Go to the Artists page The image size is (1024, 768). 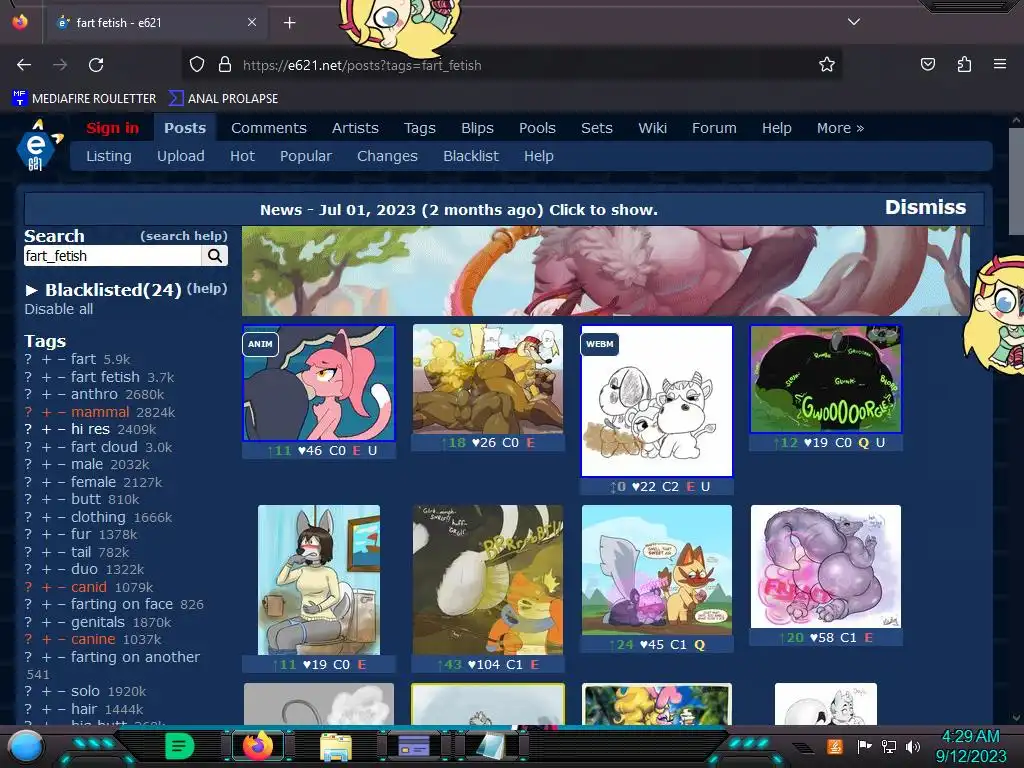tap(355, 128)
